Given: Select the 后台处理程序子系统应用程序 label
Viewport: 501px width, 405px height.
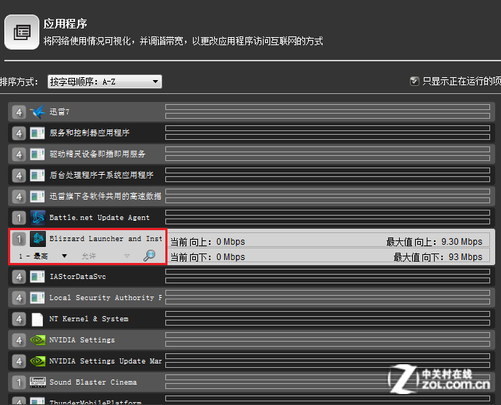Looking at the screenshot, I should [101, 175].
